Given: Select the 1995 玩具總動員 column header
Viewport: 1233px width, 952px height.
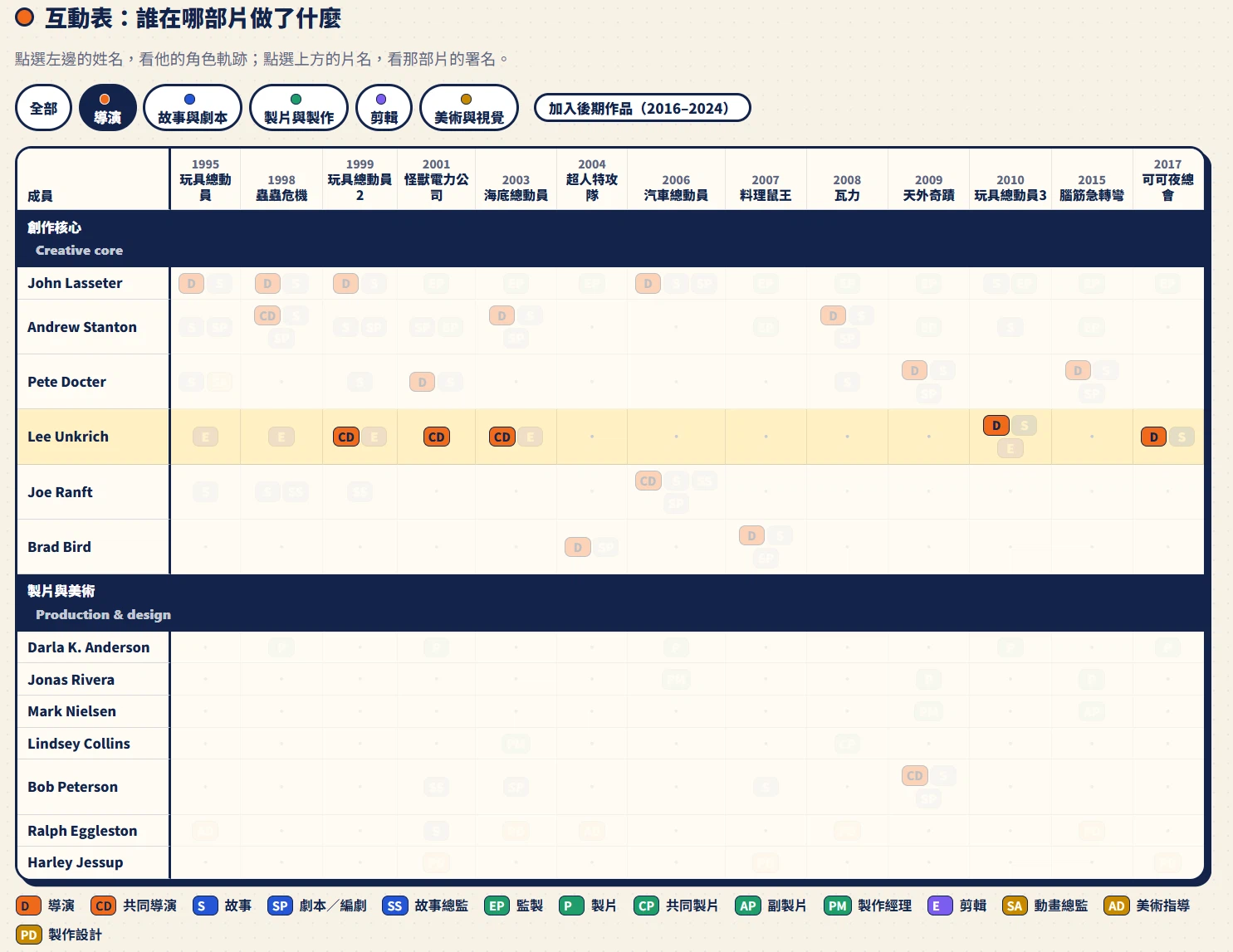Looking at the screenshot, I should point(205,179).
